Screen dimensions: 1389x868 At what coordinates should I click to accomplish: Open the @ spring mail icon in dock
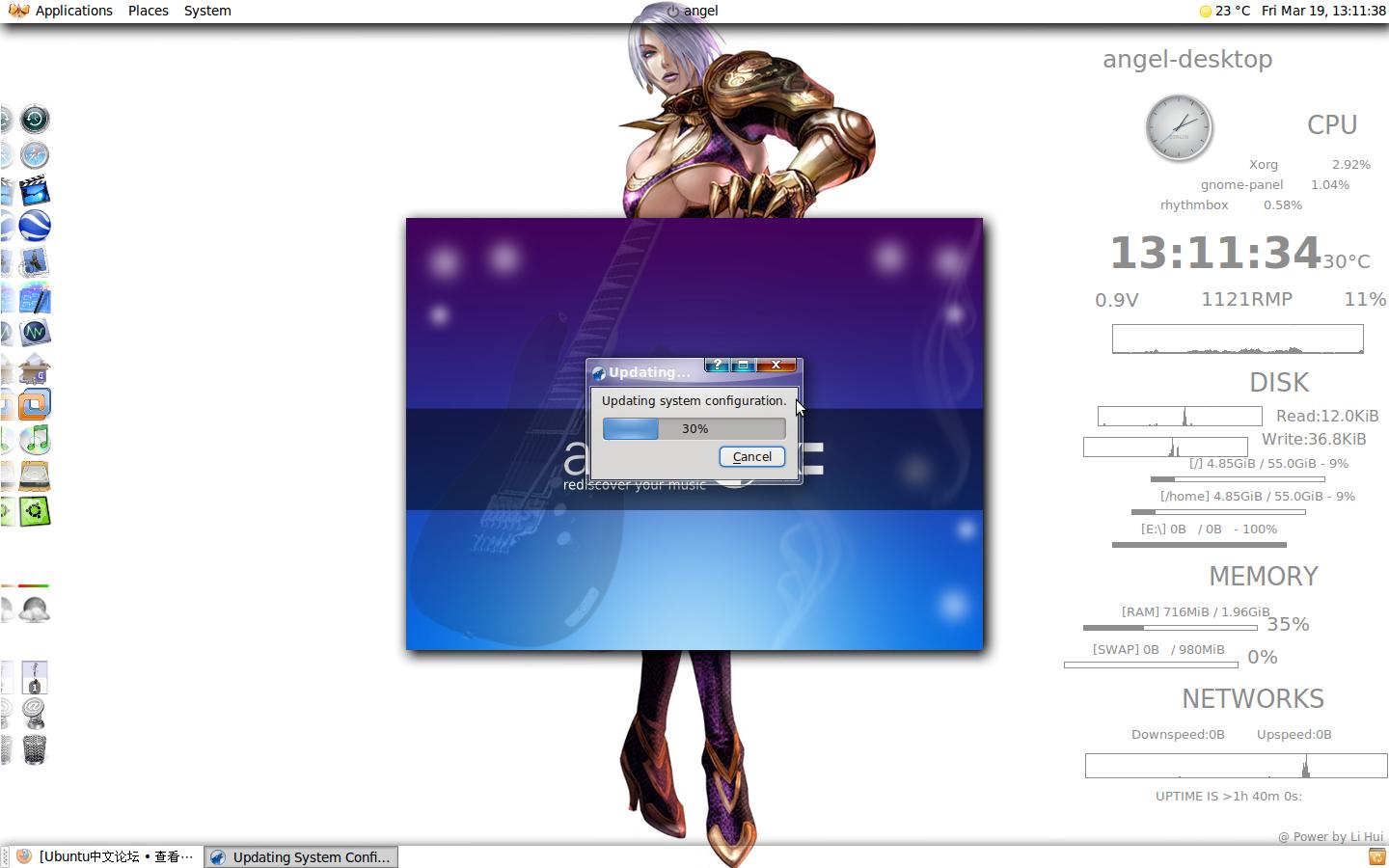(x=34, y=714)
